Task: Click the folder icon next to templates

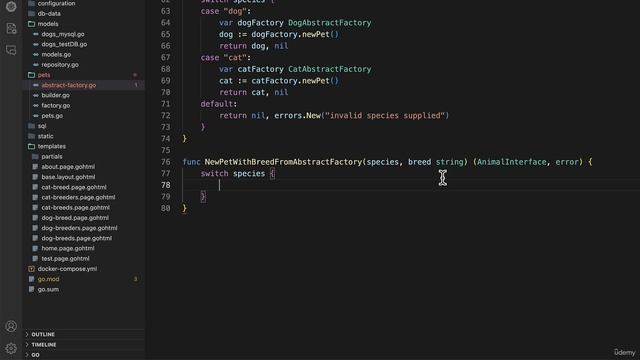Action: (x=31, y=146)
